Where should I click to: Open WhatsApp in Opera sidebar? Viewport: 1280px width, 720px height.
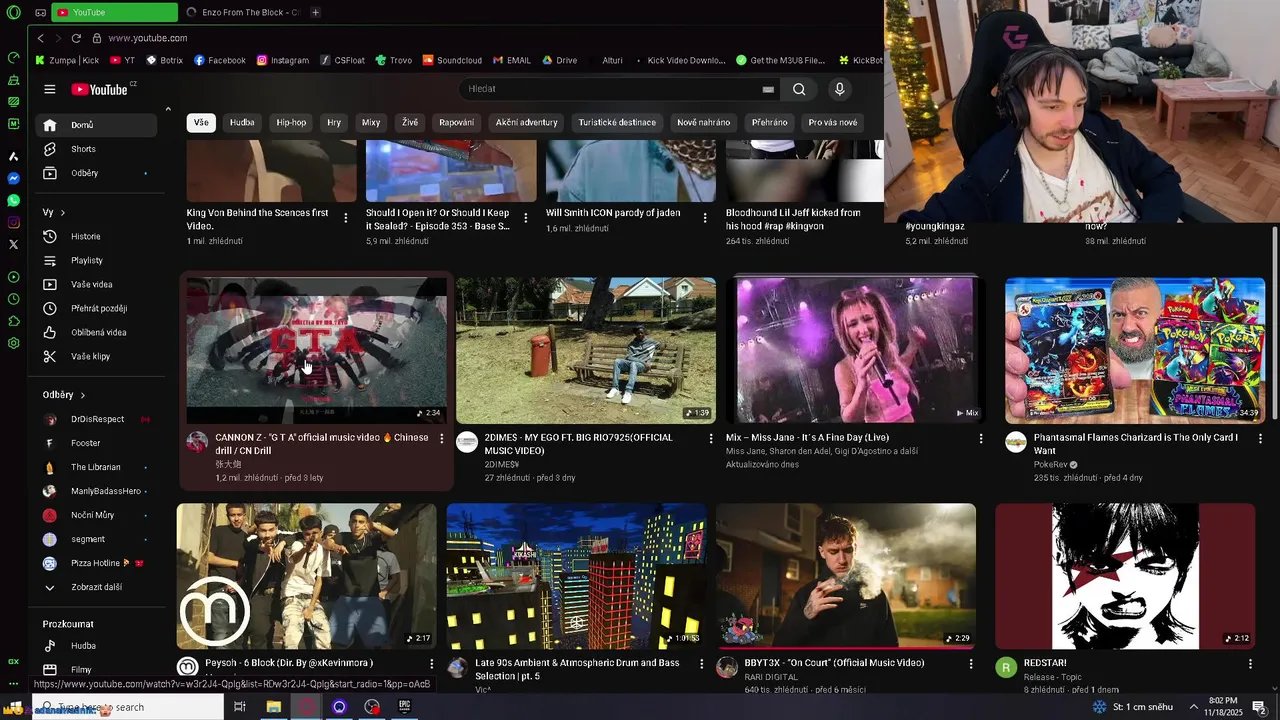pos(14,201)
